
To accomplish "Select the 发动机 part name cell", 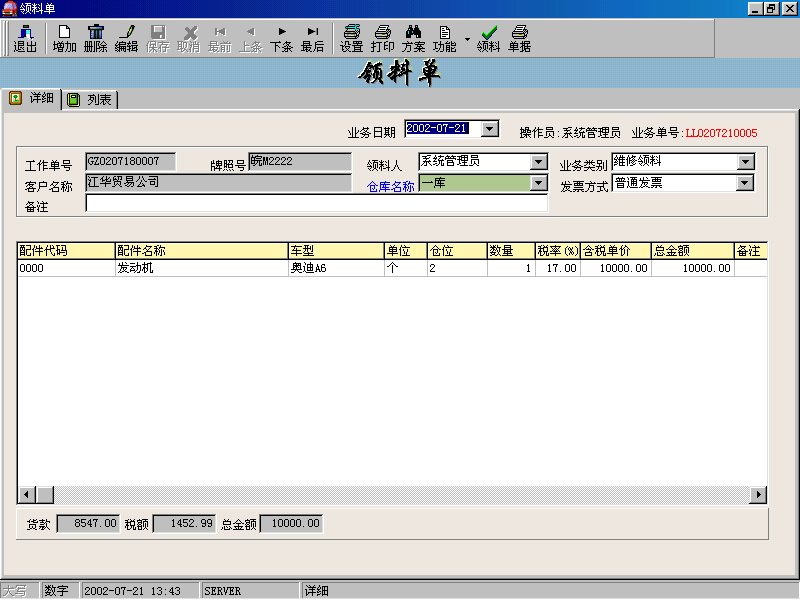I will click(202, 268).
